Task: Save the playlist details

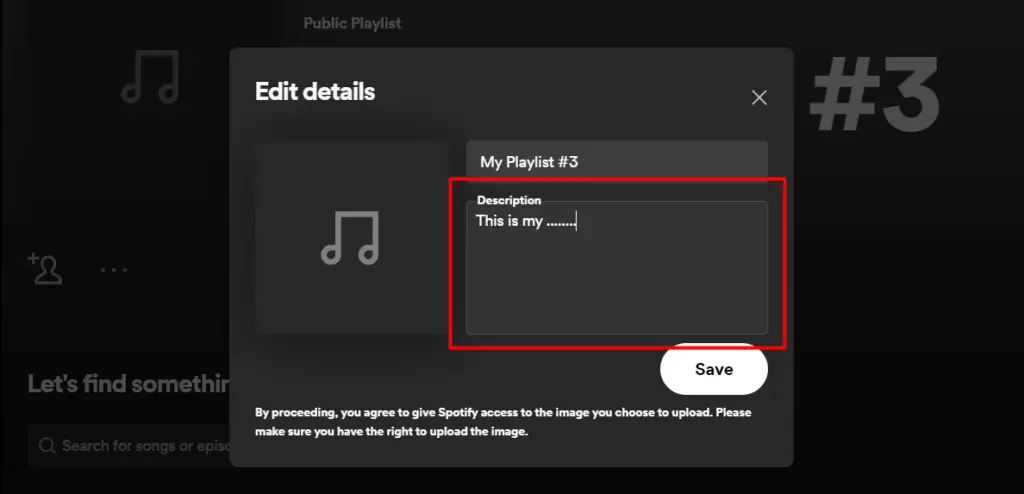Action: (x=714, y=369)
